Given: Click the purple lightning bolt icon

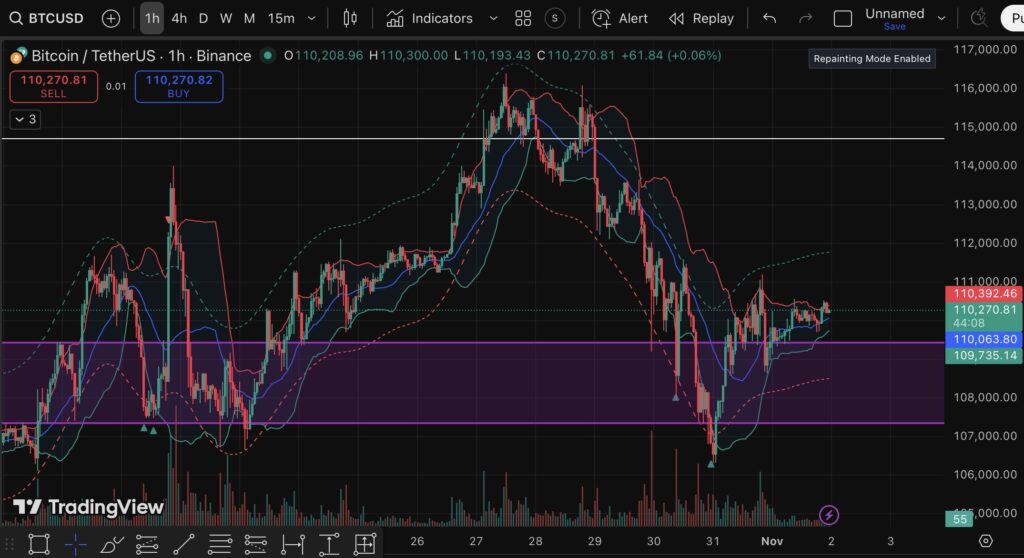Looking at the screenshot, I should point(829,515).
